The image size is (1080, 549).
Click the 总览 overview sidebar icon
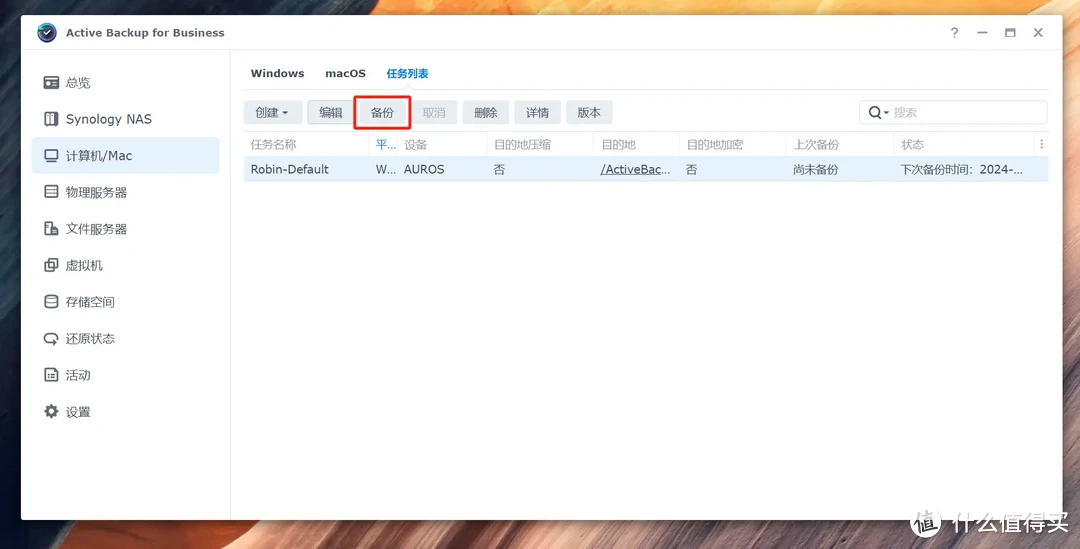(52, 83)
